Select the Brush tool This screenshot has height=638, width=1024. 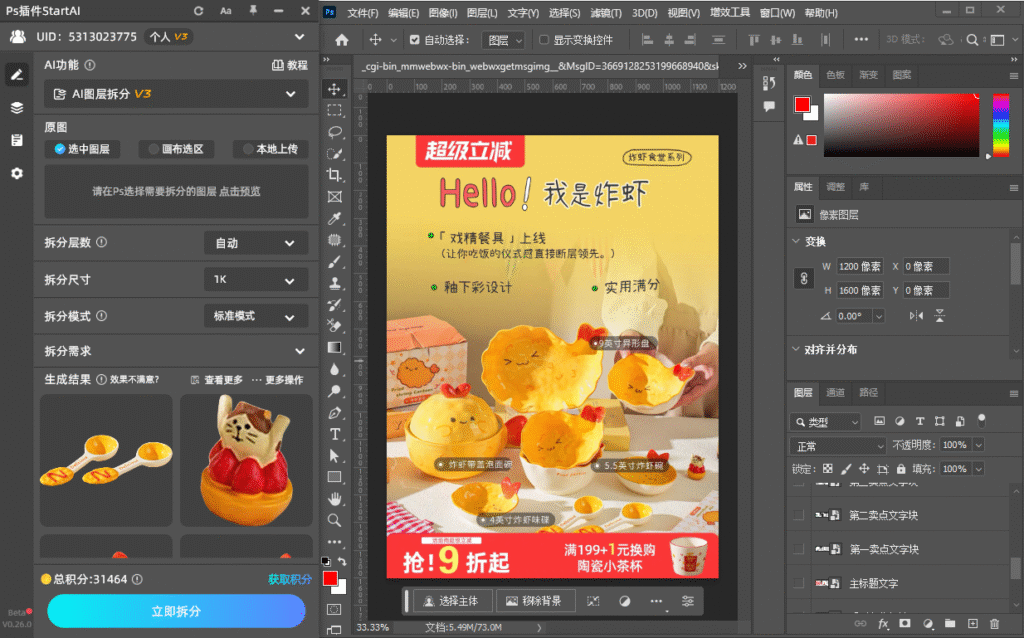click(x=334, y=262)
